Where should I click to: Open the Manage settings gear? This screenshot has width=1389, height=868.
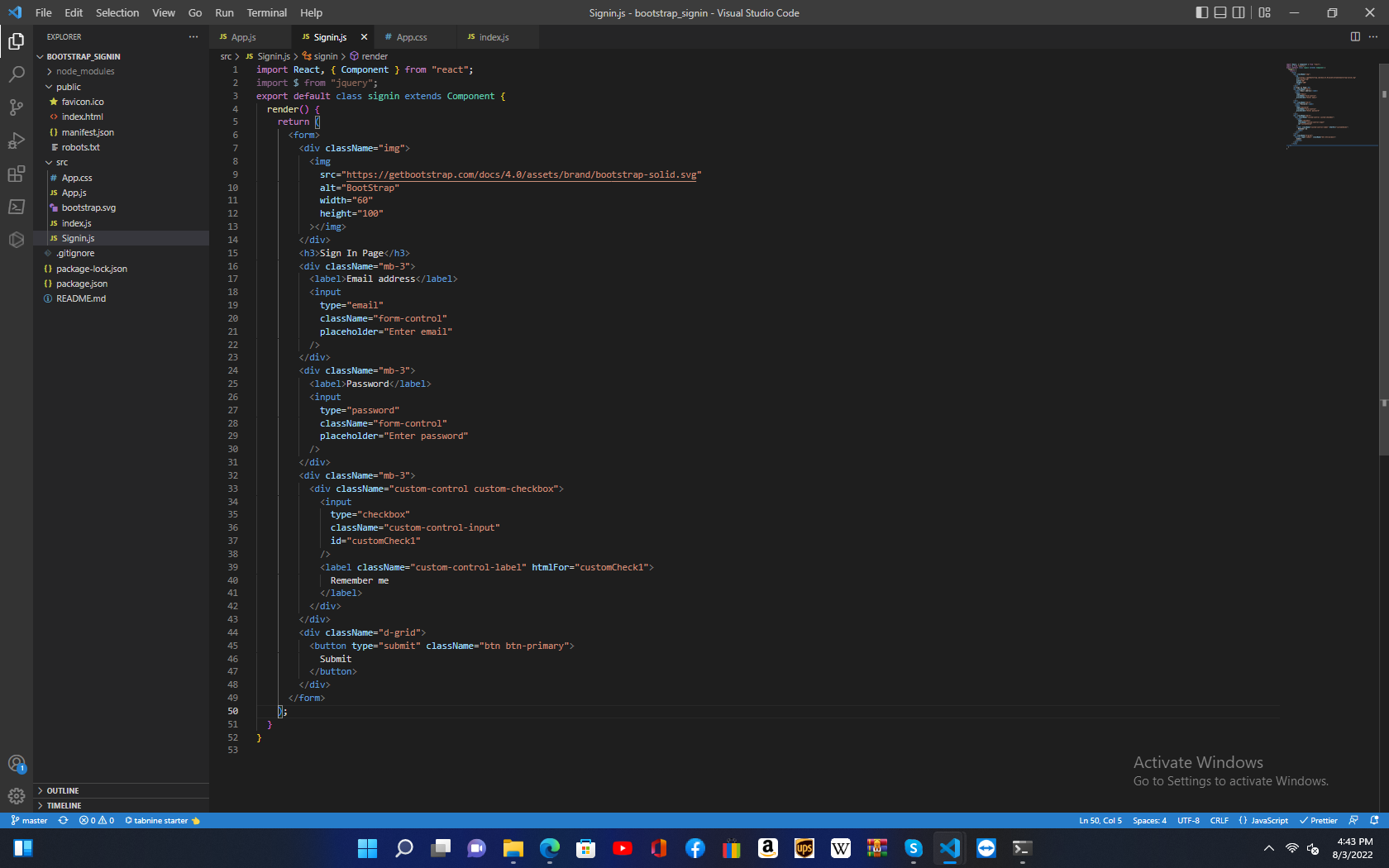(x=16, y=796)
